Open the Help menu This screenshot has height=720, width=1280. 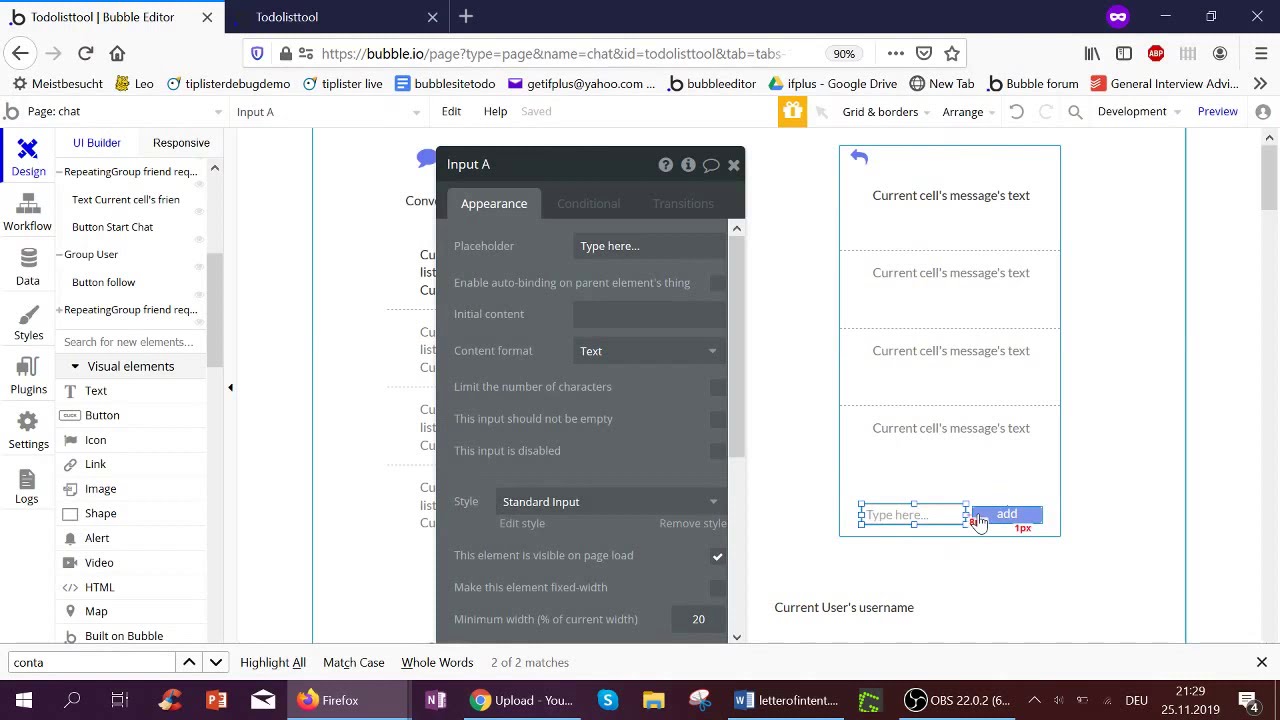click(495, 112)
